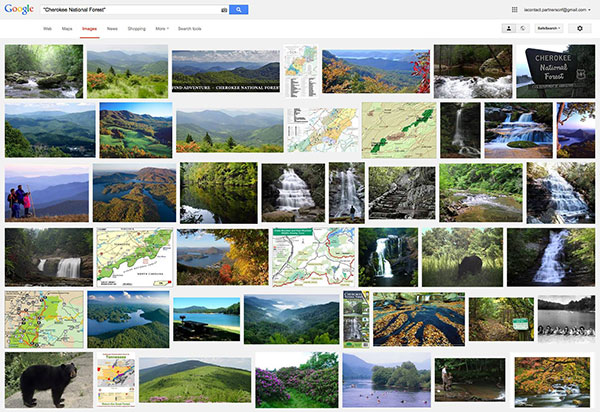Open lakeside picnic table beach photo
Screen dimensions: 600x412
pyautogui.click(x=207, y=319)
